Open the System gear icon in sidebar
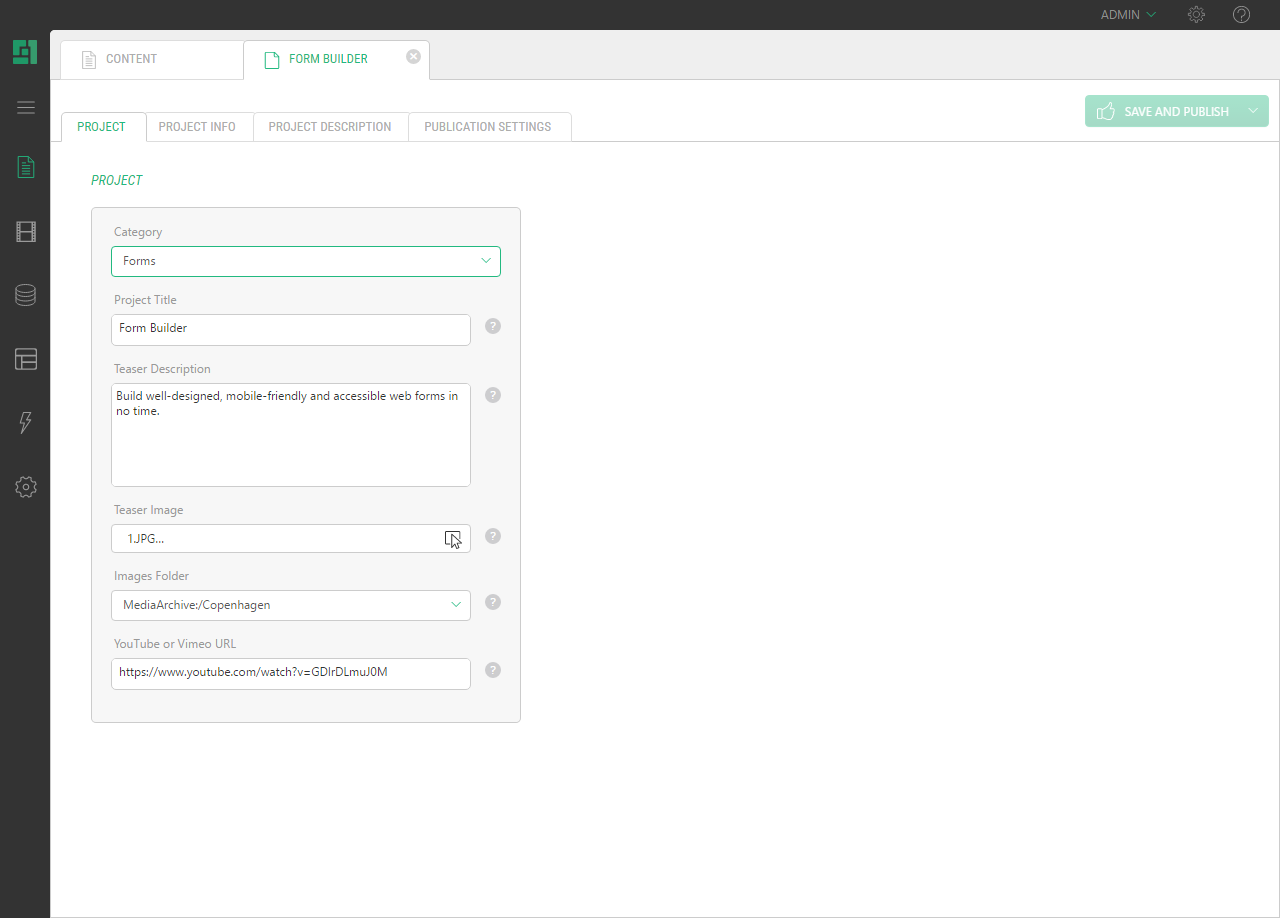 (26, 487)
